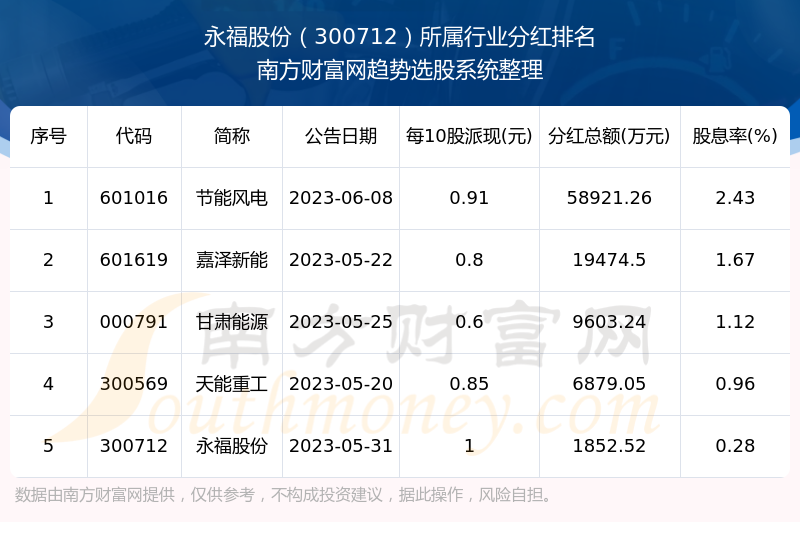
Task: Click the disclaimer text at the bottom
Action: tap(284, 495)
